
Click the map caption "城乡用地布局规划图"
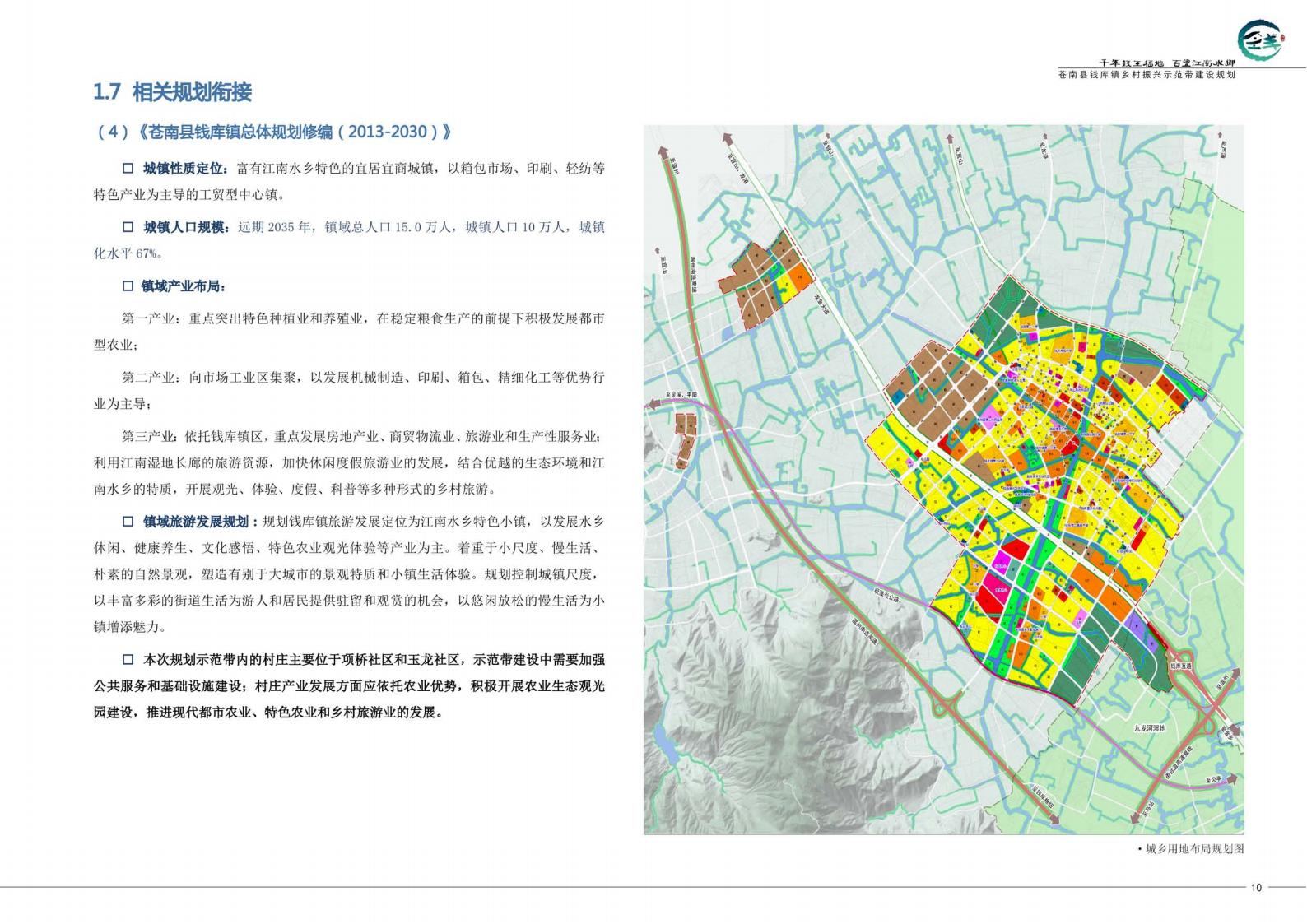click(x=1194, y=849)
